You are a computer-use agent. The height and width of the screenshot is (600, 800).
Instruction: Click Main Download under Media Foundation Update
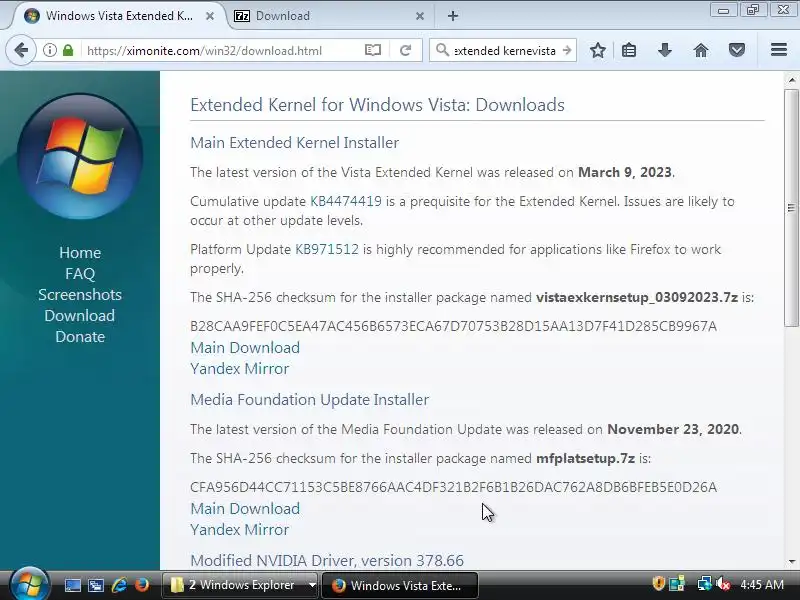click(x=245, y=509)
